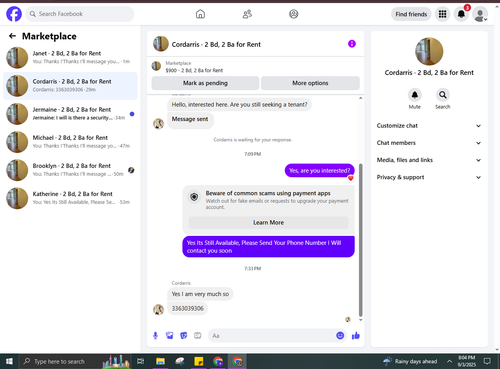Open File Explorer from the taskbar
The height and width of the screenshot is (369, 500).
160,361
